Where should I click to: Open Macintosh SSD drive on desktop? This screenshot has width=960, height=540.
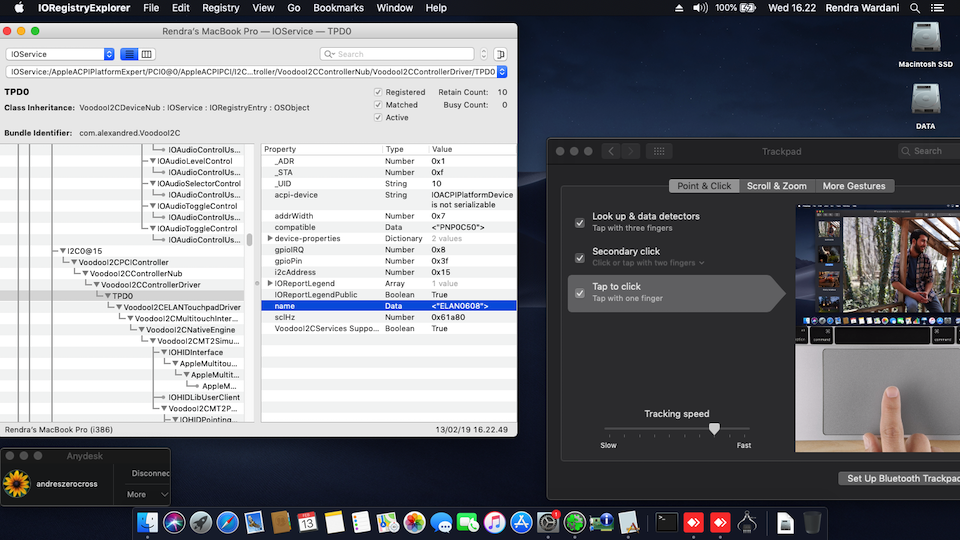[925, 44]
